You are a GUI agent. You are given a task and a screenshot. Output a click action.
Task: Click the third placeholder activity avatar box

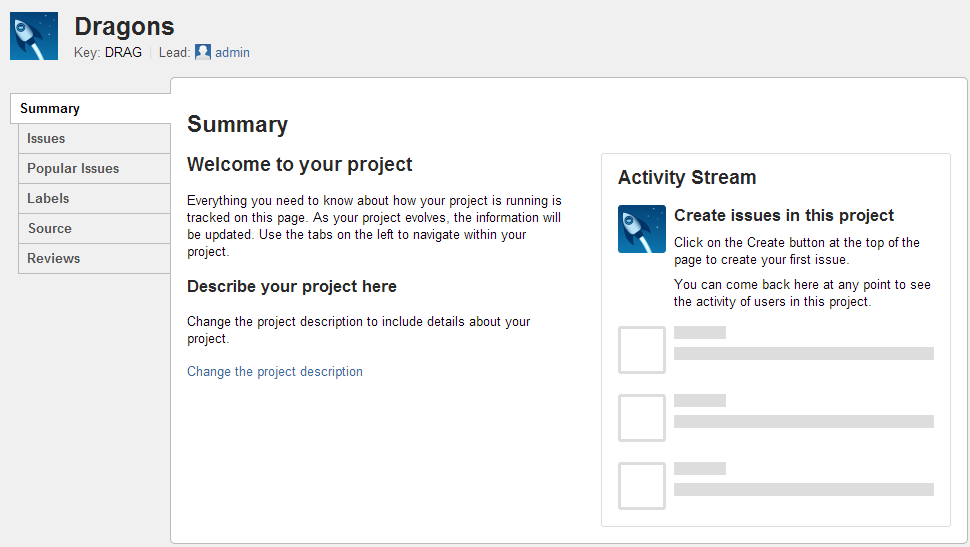click(x=642, y=486)
